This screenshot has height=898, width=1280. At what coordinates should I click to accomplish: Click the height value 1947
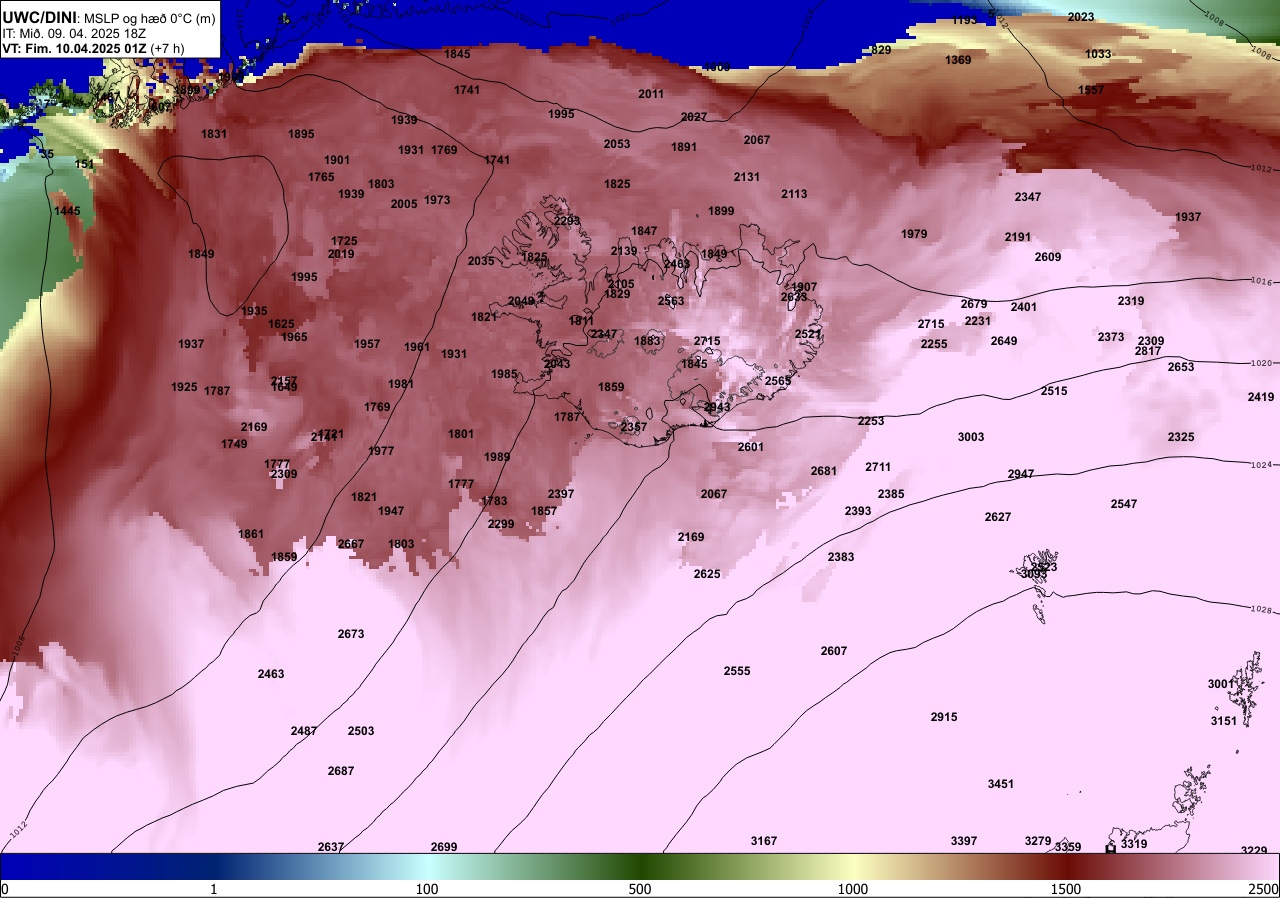click(x=391, y=511)
